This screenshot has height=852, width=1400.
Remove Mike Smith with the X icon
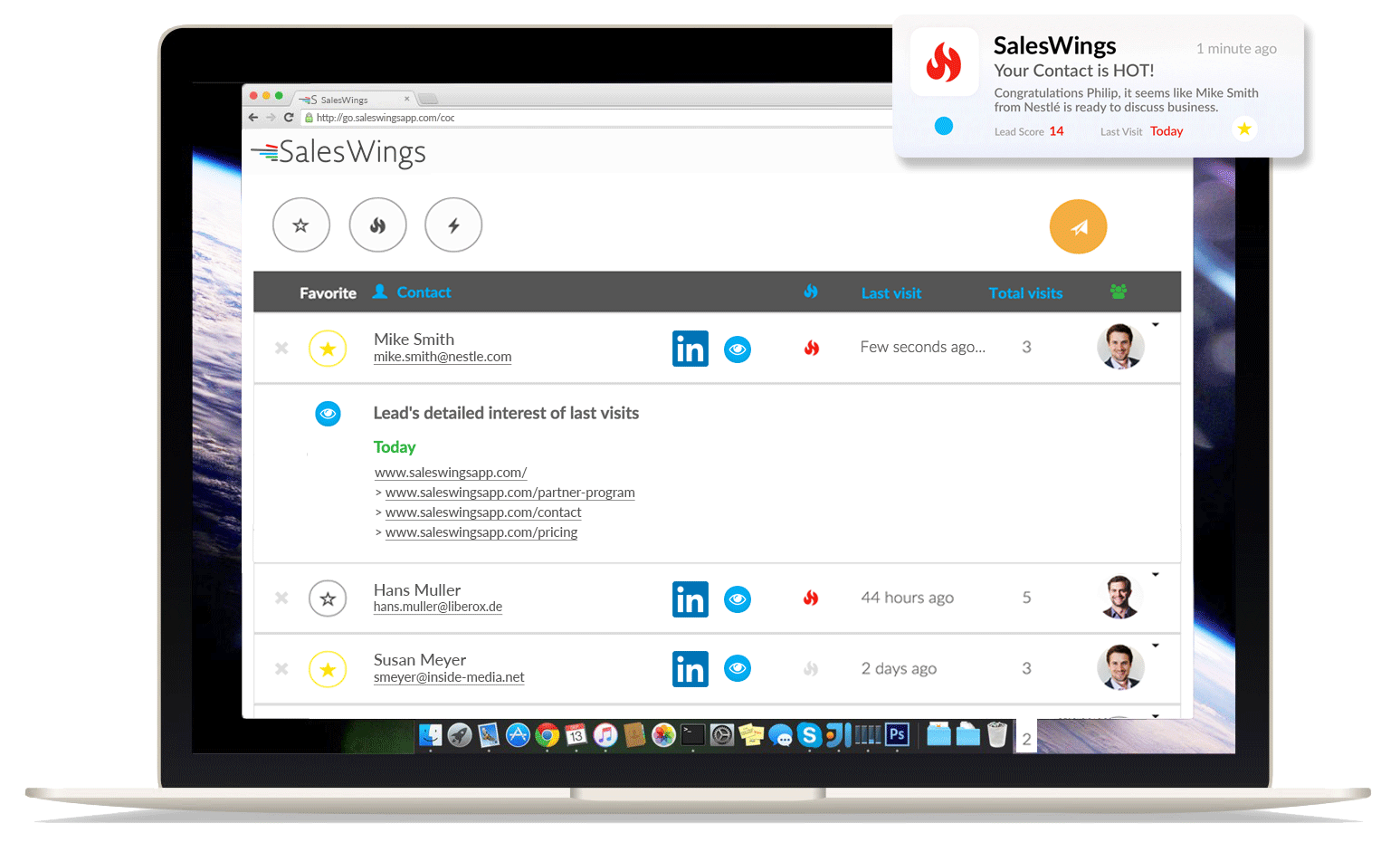click(x=281, y=348)
